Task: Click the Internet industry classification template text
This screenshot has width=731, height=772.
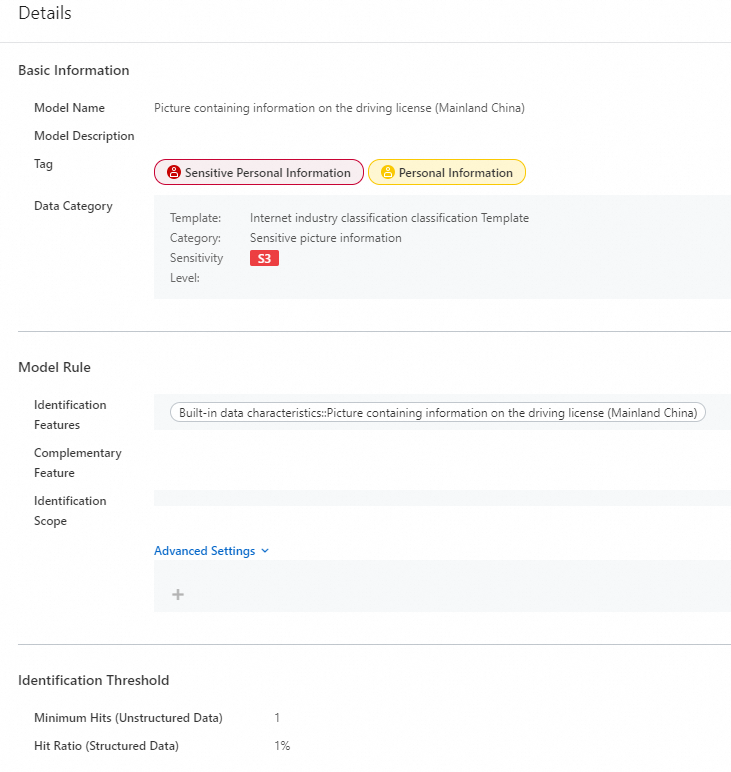Action: 389,218
